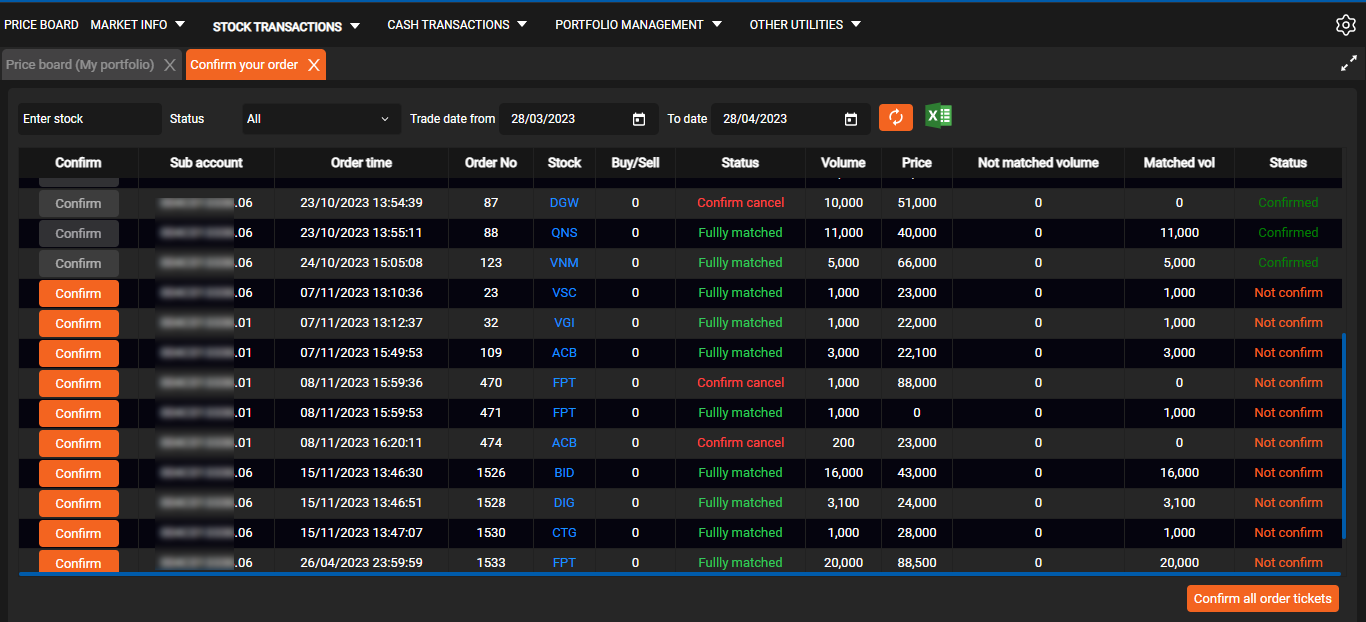Click the DGW stock symbol link
The height and width of the screenshot is (622, 1366).
tap(564, 203)
